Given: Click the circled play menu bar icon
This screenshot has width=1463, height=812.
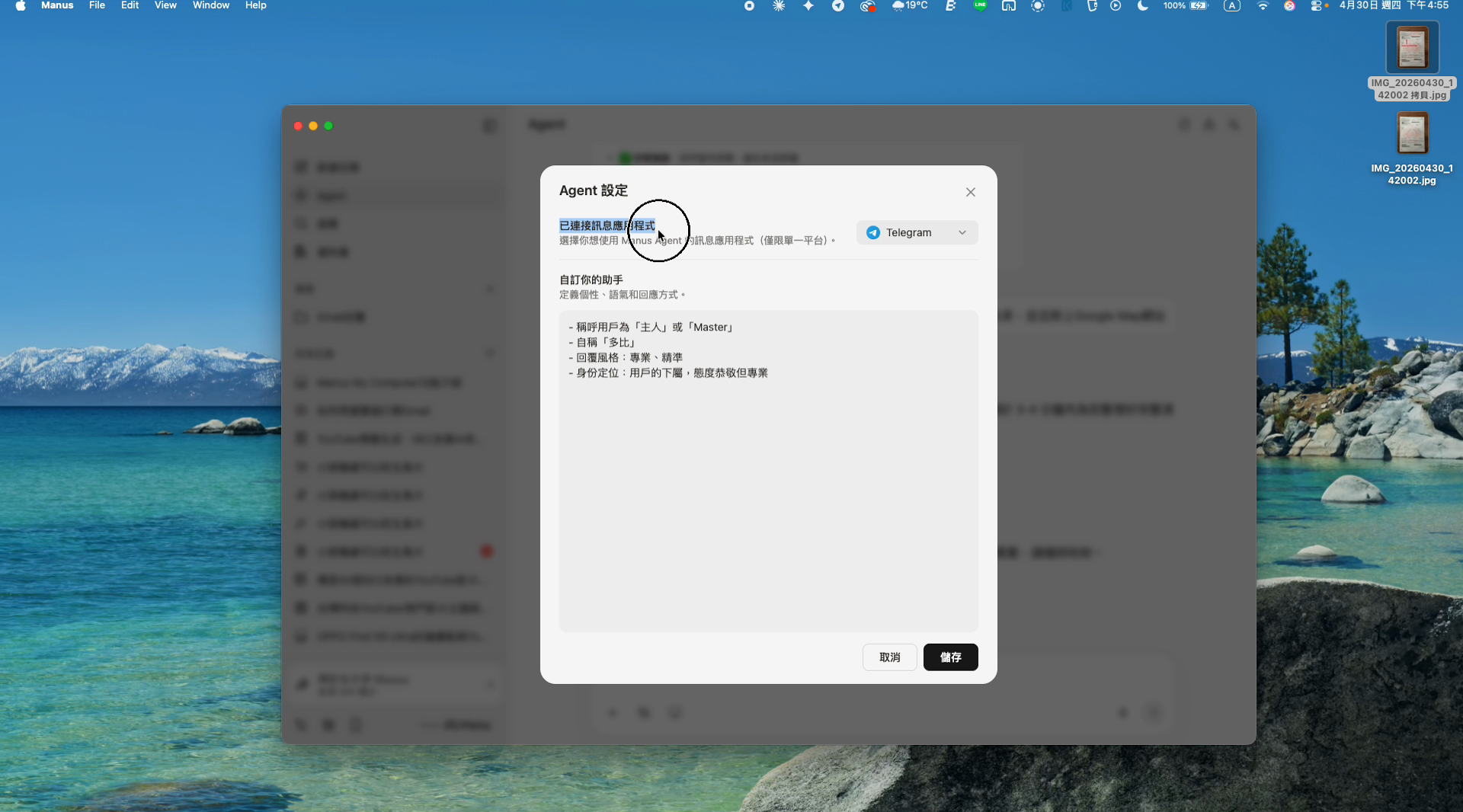Looking at the screenshot, I should tap(1116, 6).
